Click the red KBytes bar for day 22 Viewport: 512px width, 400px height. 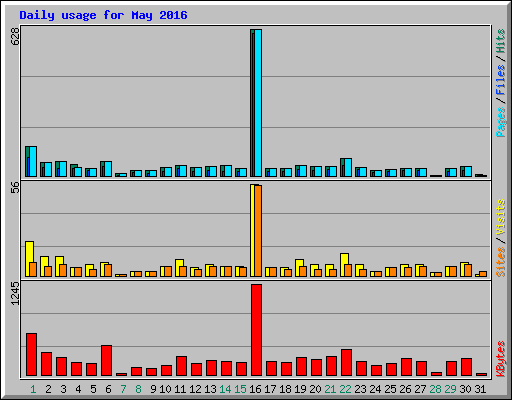346,363
